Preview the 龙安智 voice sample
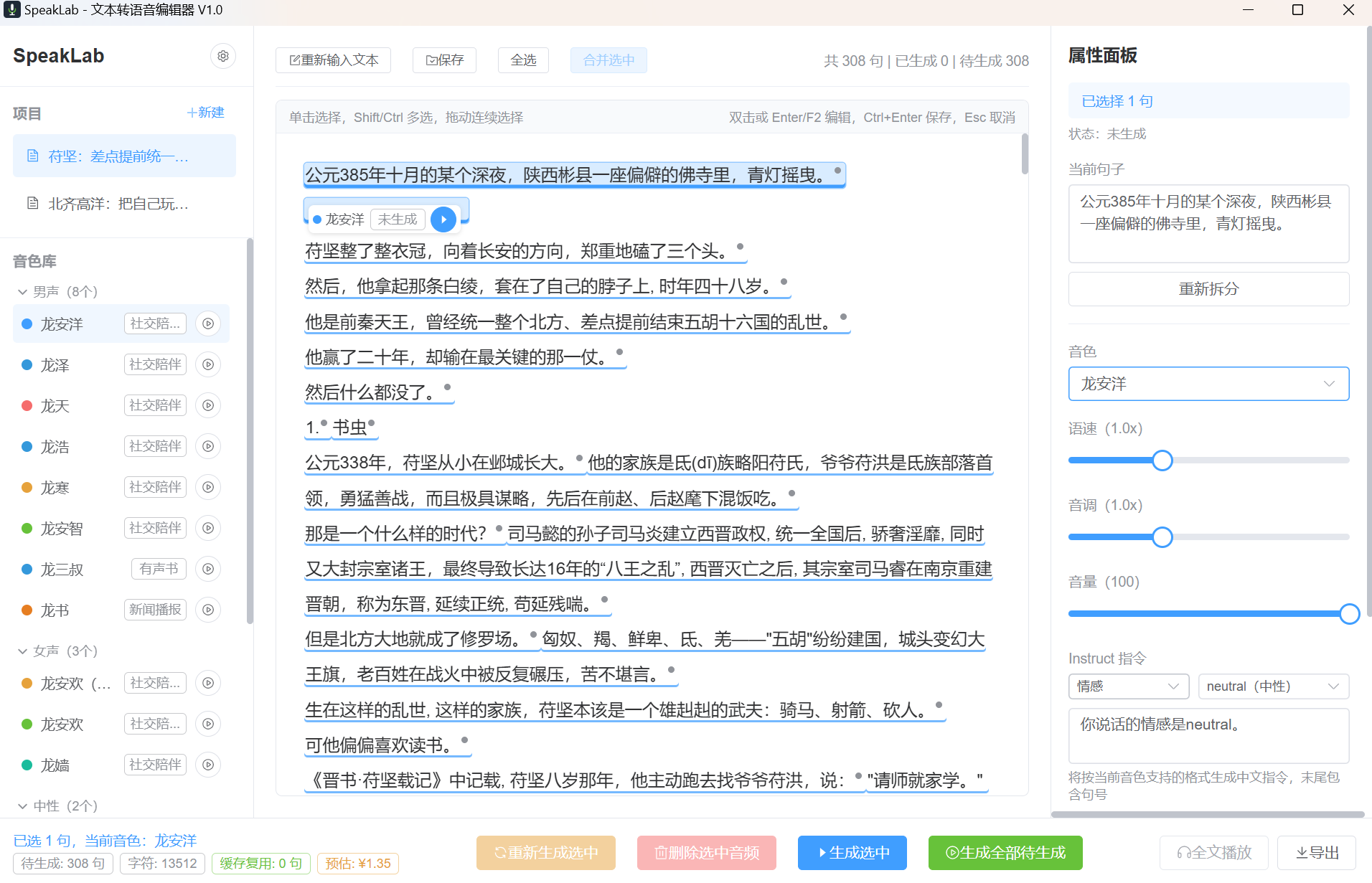Screen dimensions: 1372x883 (208, 528)
